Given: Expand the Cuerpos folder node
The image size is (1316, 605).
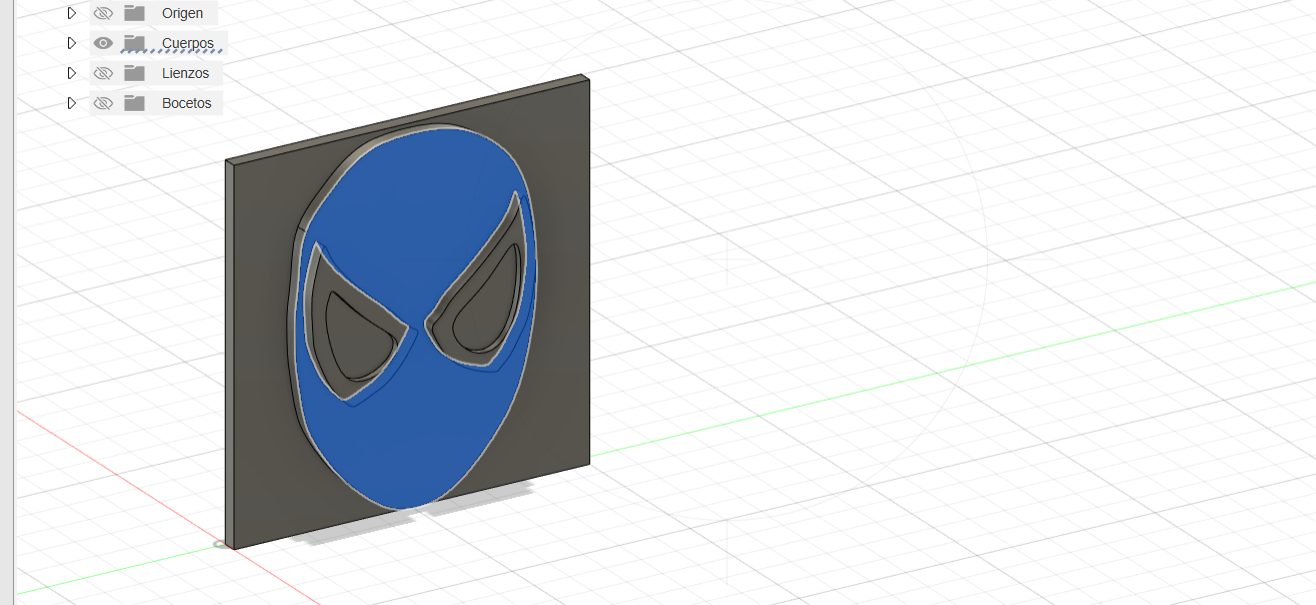Looking at the screenshot, I should 71,43.
